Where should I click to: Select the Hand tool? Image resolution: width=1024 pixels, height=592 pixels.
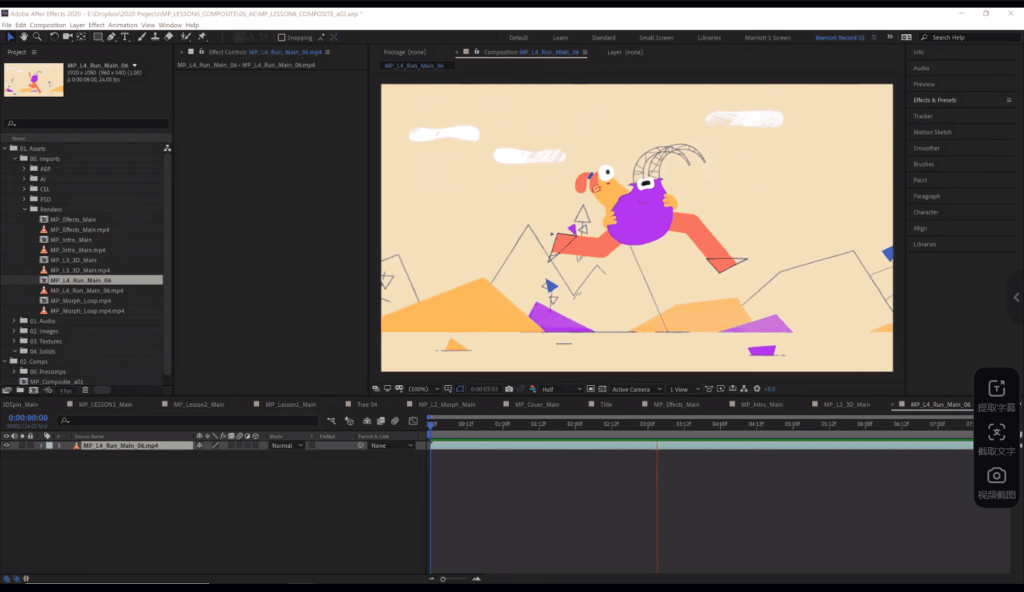point(24,37)
